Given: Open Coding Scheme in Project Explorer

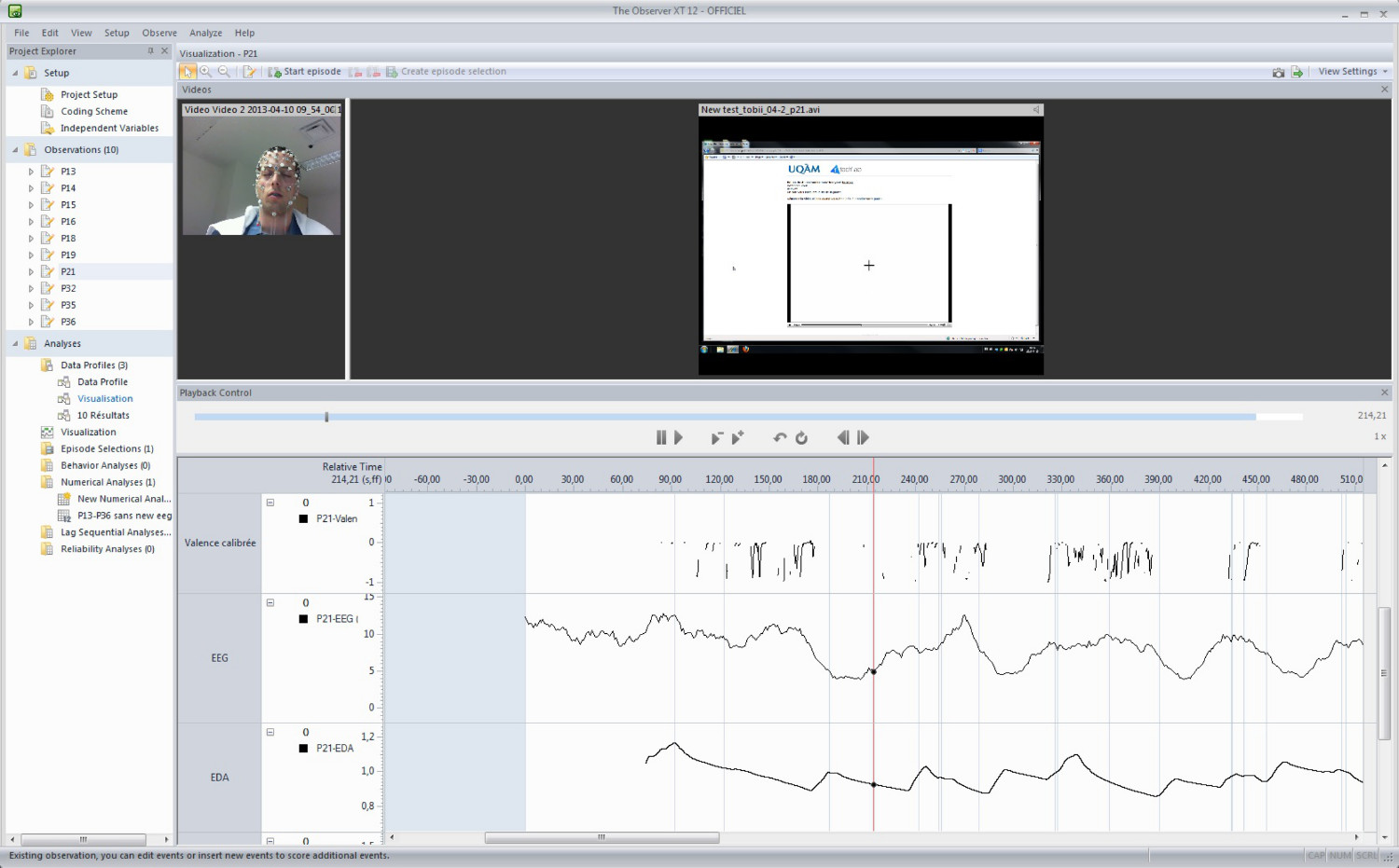Looking at the screenshot, I should tap(93, 112).
